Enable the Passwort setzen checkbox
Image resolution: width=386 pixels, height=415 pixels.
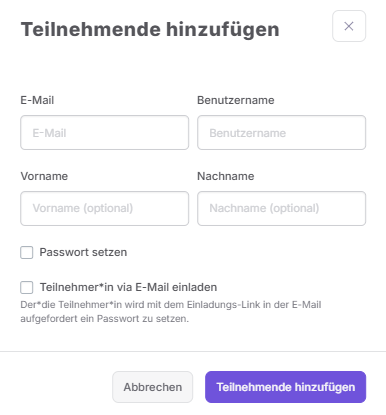(27, 252)
